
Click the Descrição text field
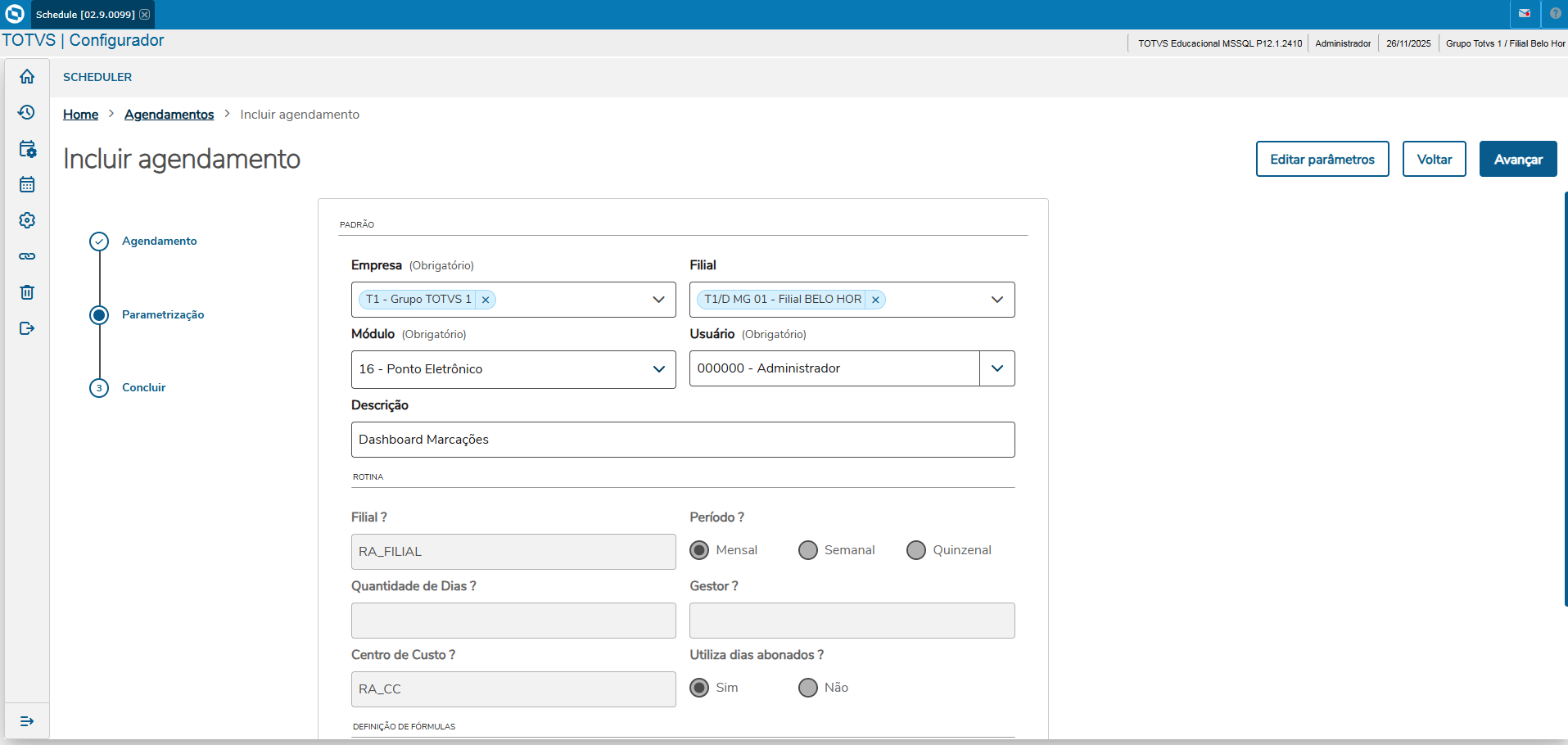682,440
